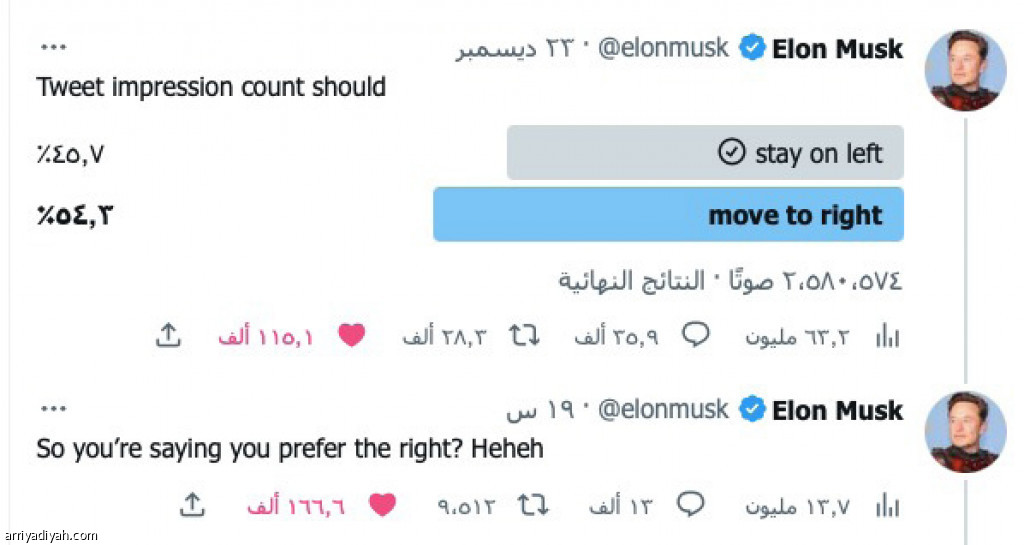Open reply on the second tweet
Image resolution: width=1024 pixels, height=545 pixels.
[x=690, y=506]
